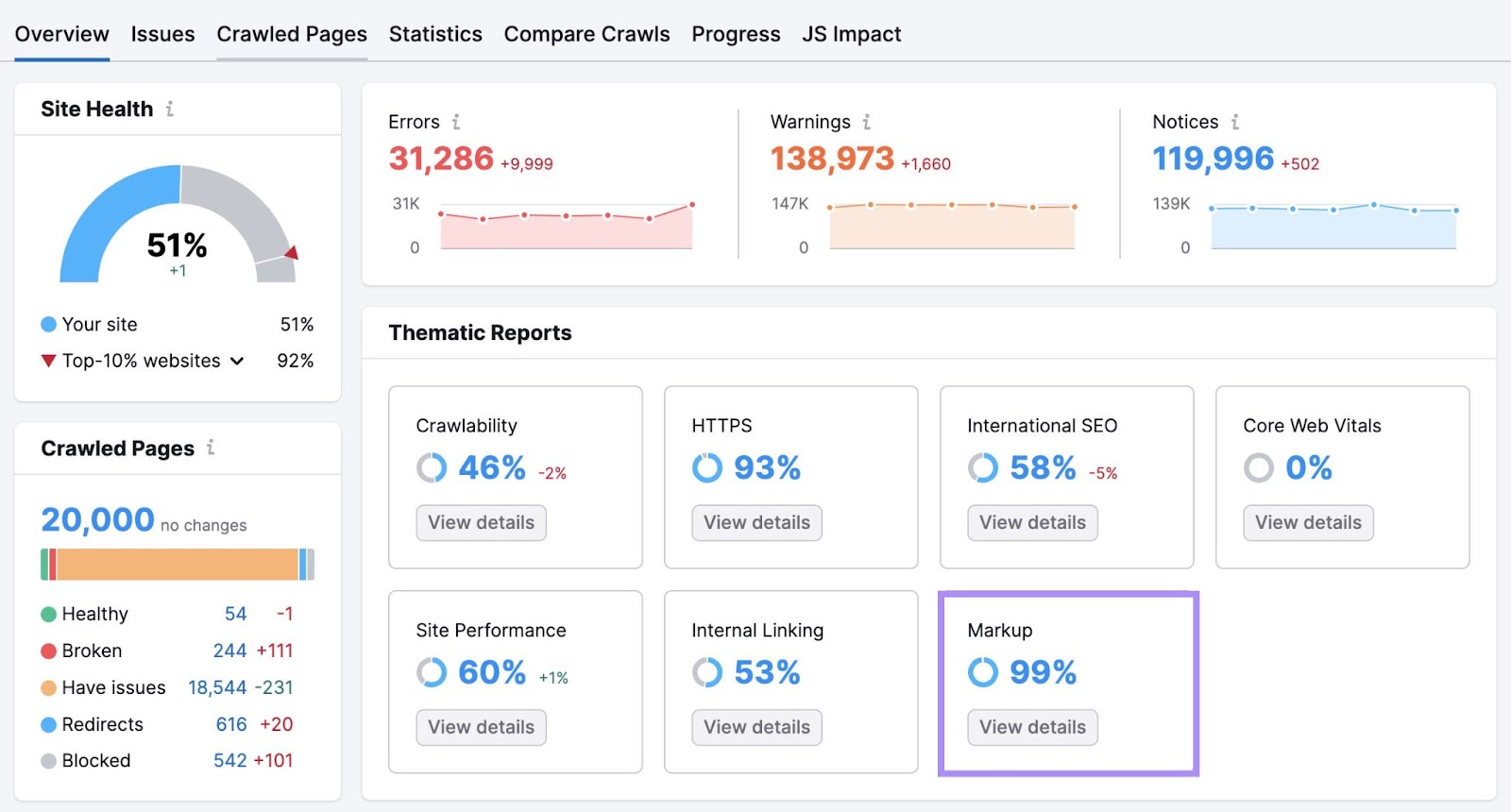Screen dimensions: 1511x812
Task: Click the info icon next to Warnings
Action: (866, 122)
